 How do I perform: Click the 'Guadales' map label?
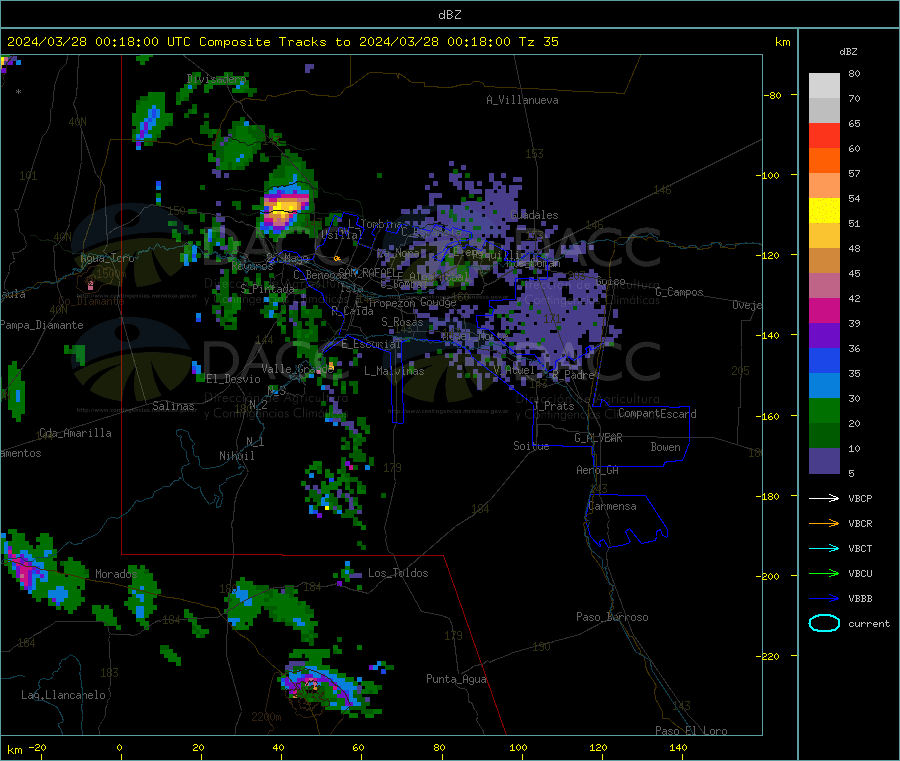click(534, 215)
